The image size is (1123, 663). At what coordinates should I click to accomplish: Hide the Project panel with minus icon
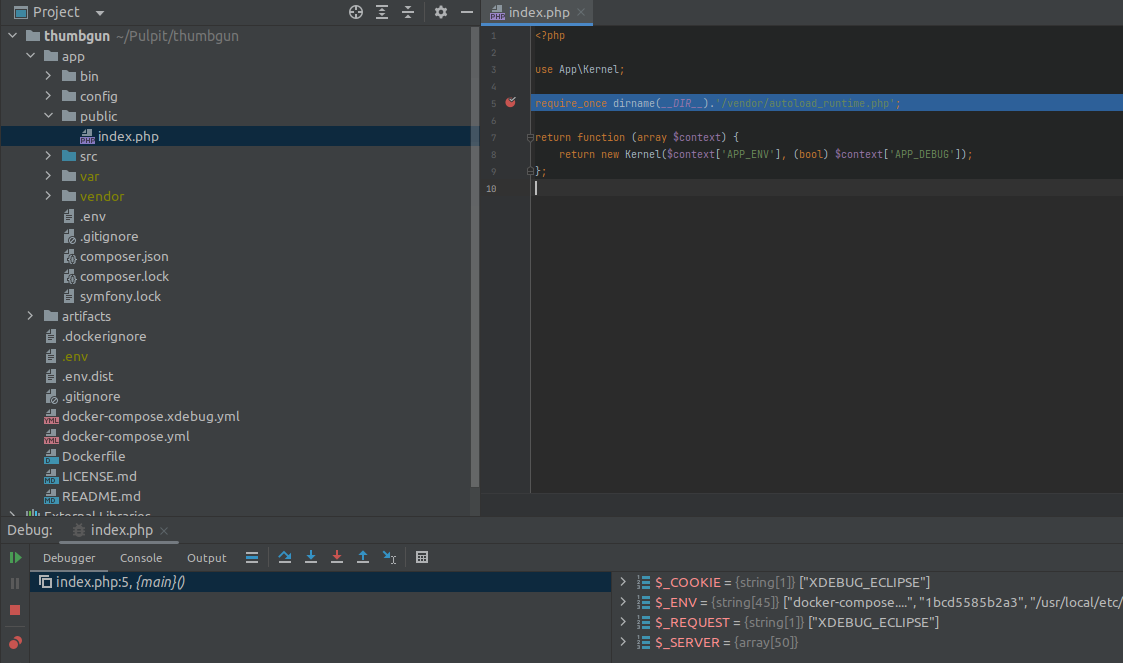pos(467,12)
